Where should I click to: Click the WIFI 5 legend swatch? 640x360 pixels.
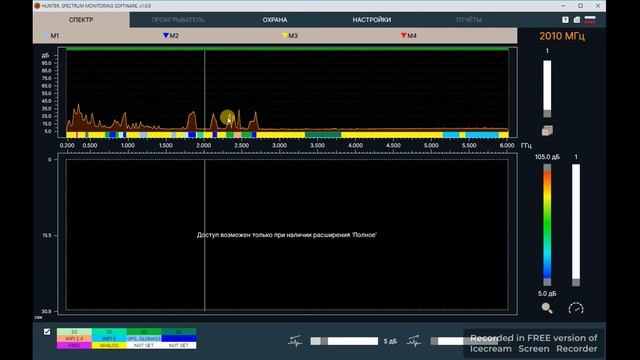click(109, 339)
